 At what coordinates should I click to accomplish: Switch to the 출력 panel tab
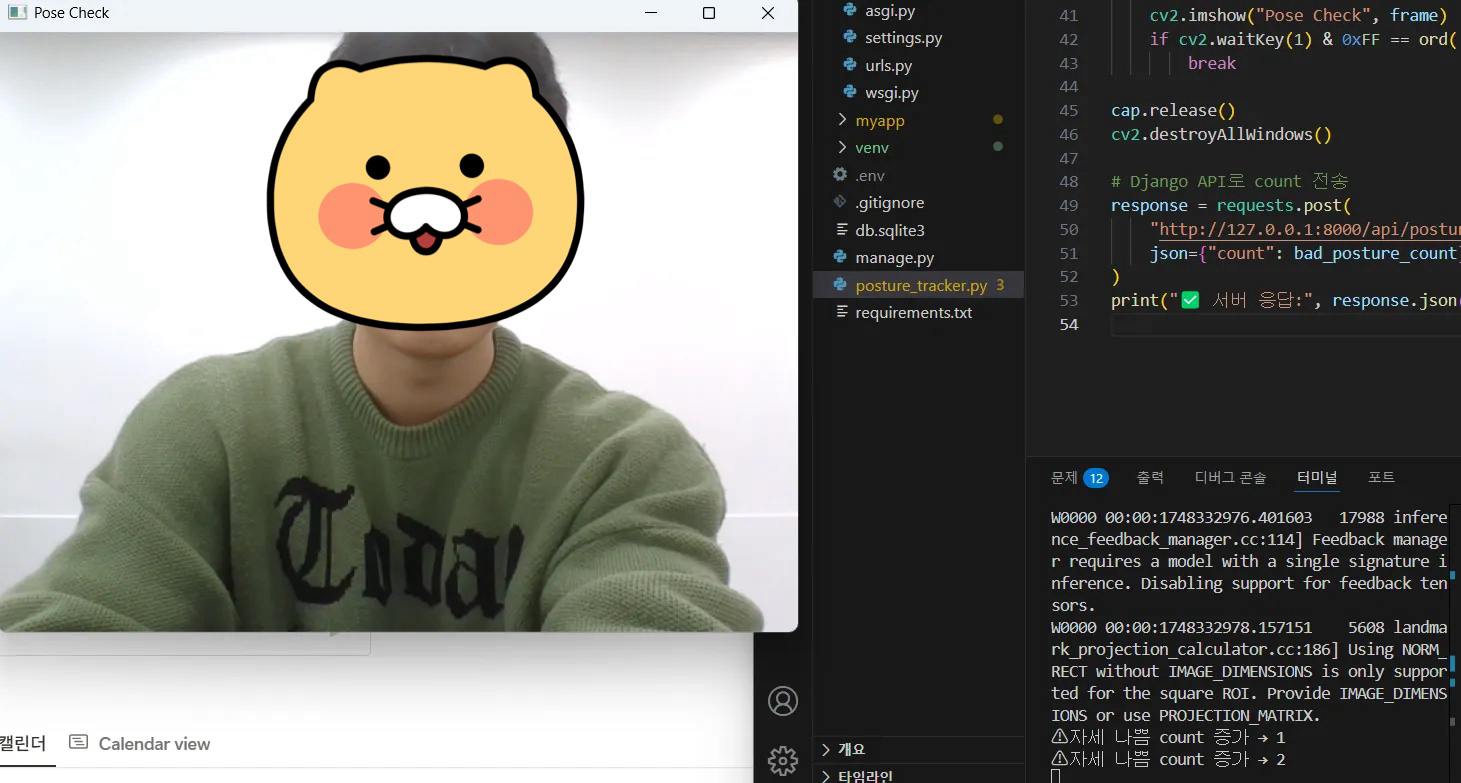coord(1150,478)
